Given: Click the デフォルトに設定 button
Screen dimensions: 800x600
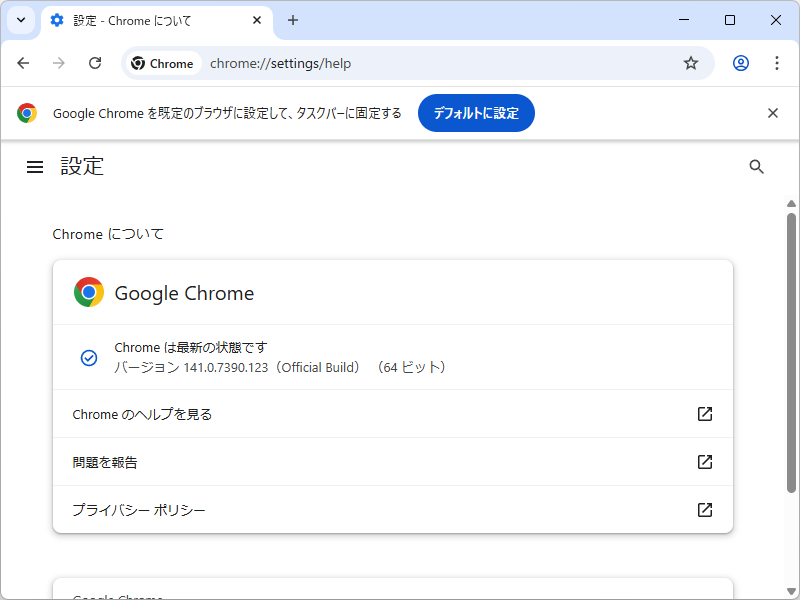Looking at the screenshot, I should pos(476,113).
